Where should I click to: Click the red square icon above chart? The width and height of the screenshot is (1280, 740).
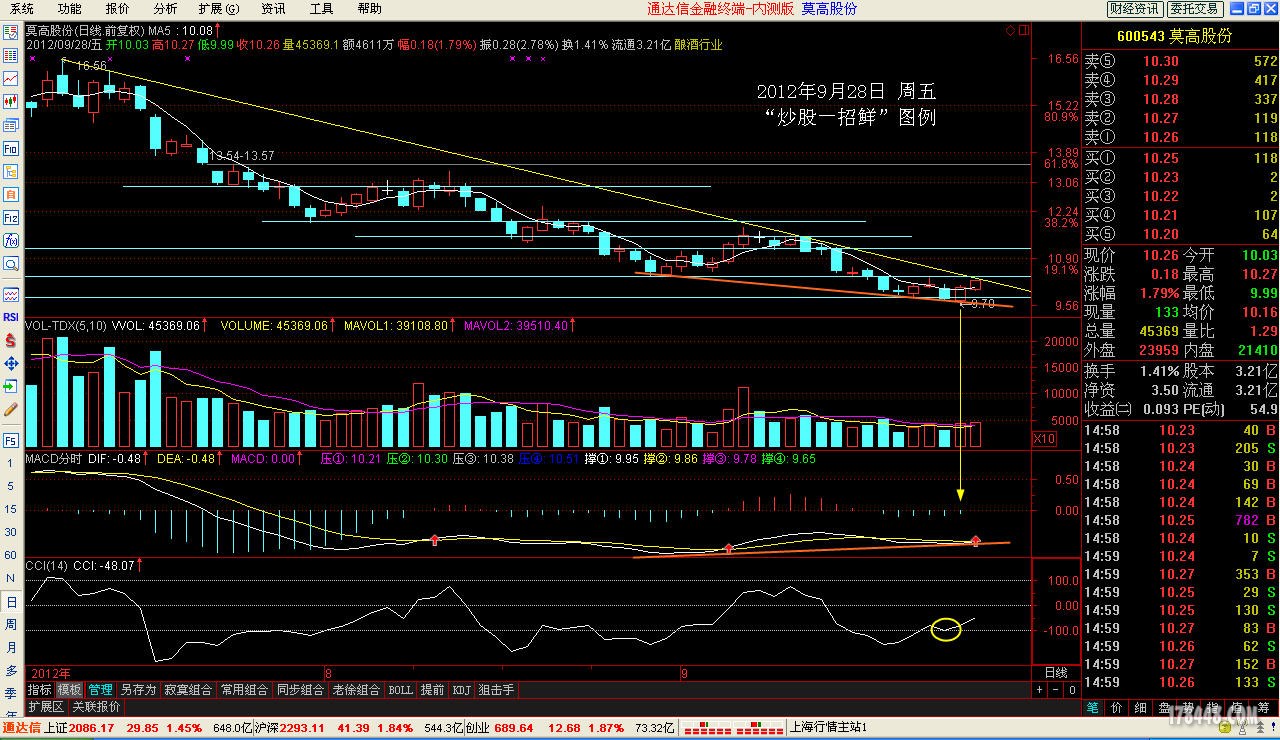pyautogui.click(x=1024, y=30)
